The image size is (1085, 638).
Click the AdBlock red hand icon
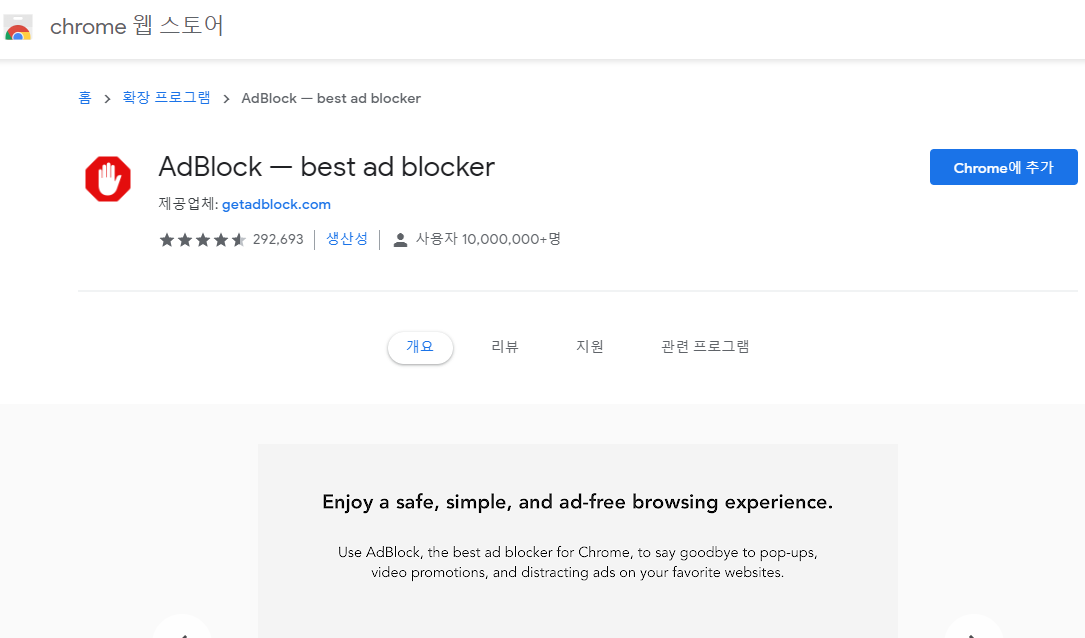108,179
